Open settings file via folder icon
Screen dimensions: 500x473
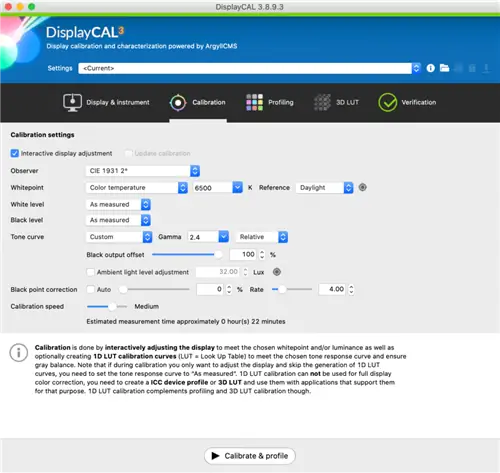[444, 68]
